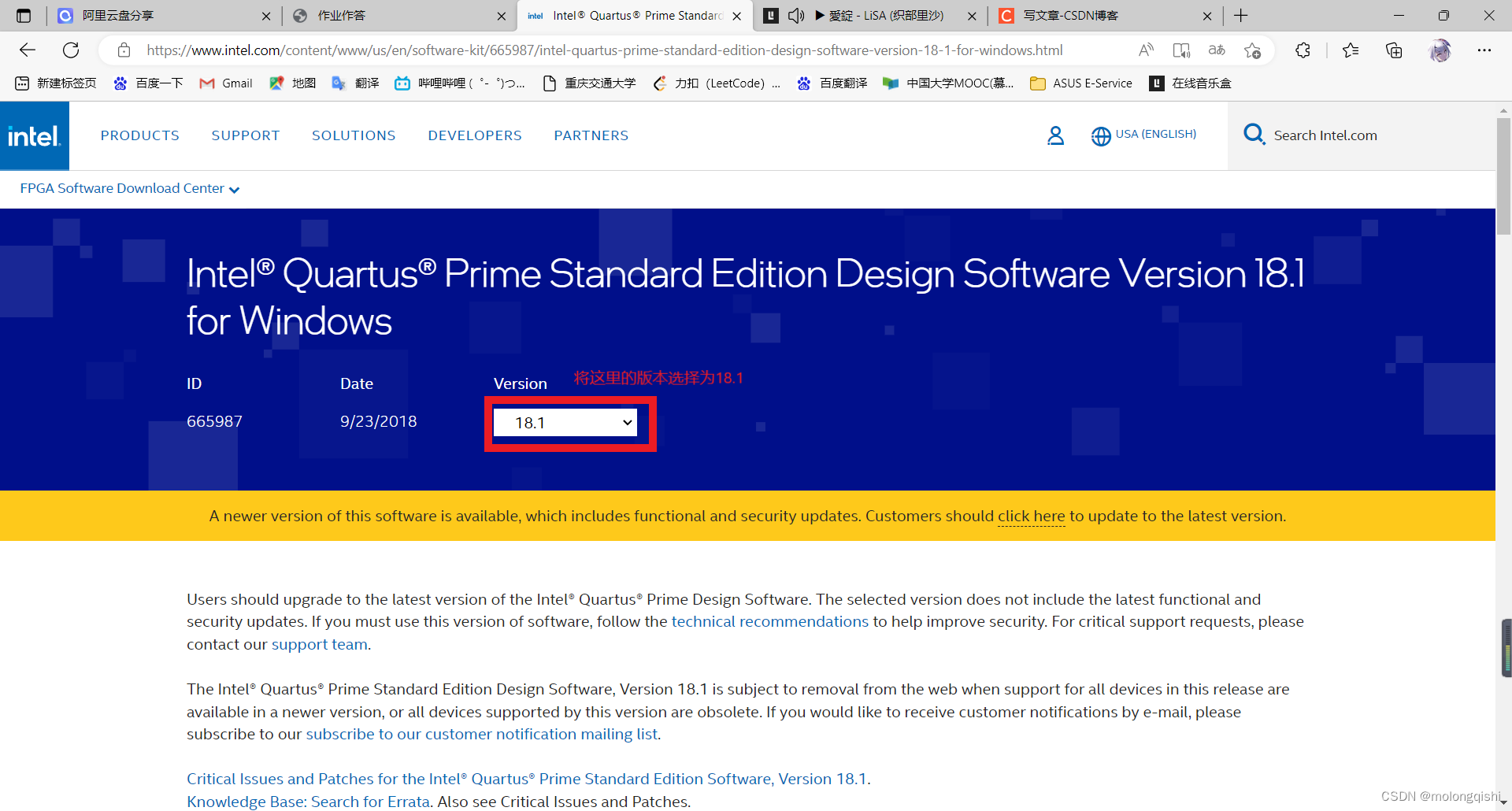Image resolution: width=1512 pixels, height=811 pixels.
Task: Close the 写文章-CSDN博客 tab
Action: click(1207, 16)
